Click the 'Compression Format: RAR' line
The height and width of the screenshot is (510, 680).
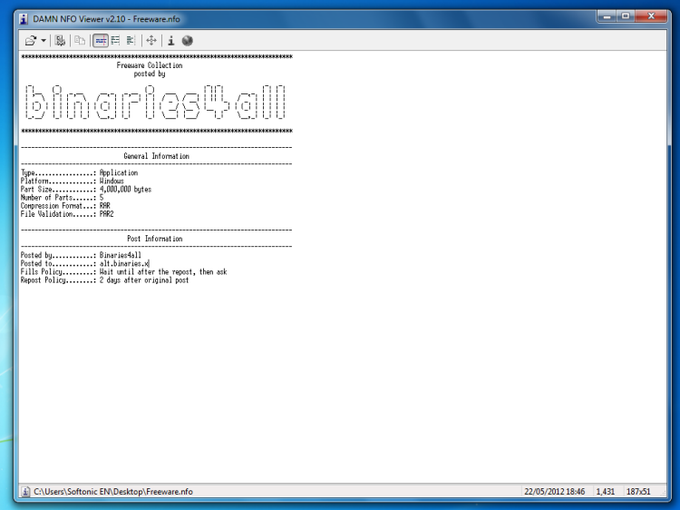coord(65,206)
